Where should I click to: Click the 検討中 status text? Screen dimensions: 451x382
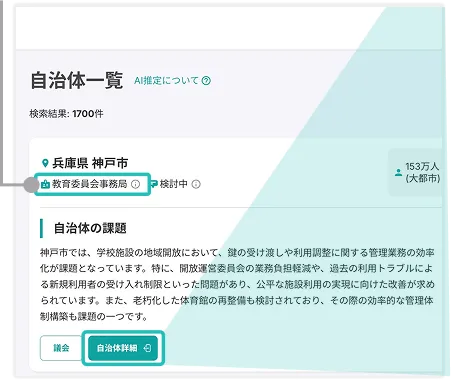pyautogui.click(x=174, y=184)
